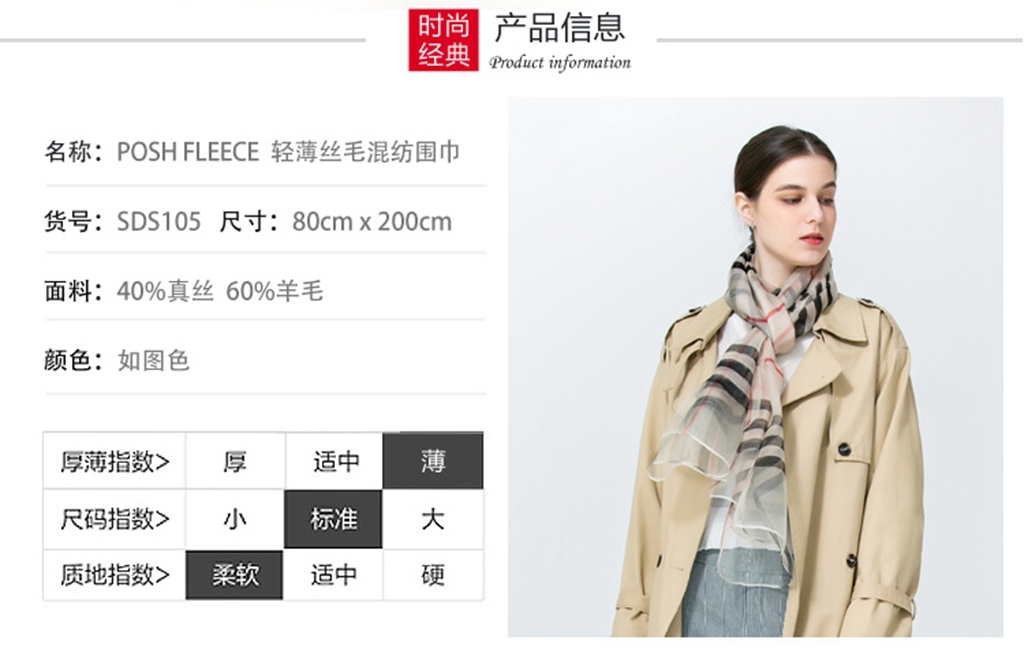This screenshot has height=666, width=1024.
Task: Click the 产品信息 heading
Action: pyautogui.click(x=560, y=27)
